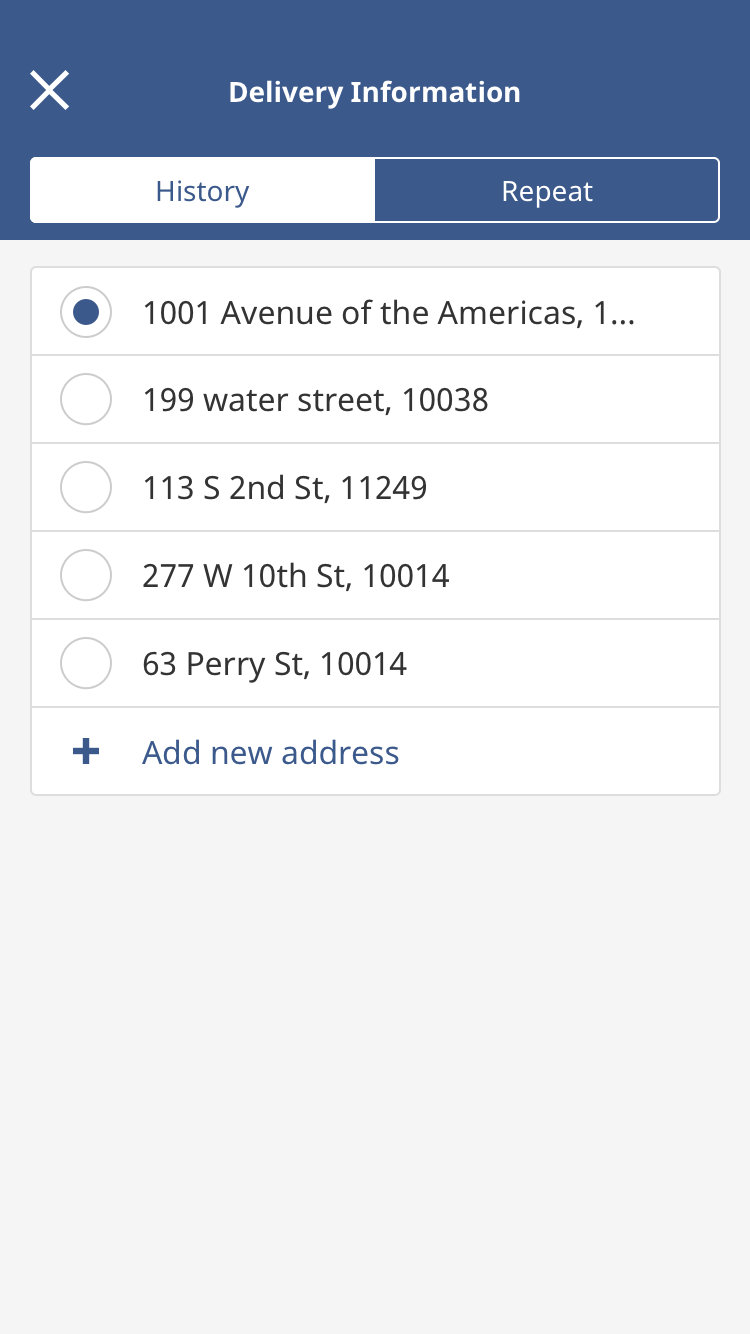
Task: Close the Delivery Information screen with X
Action: click(x=49, y=91)
